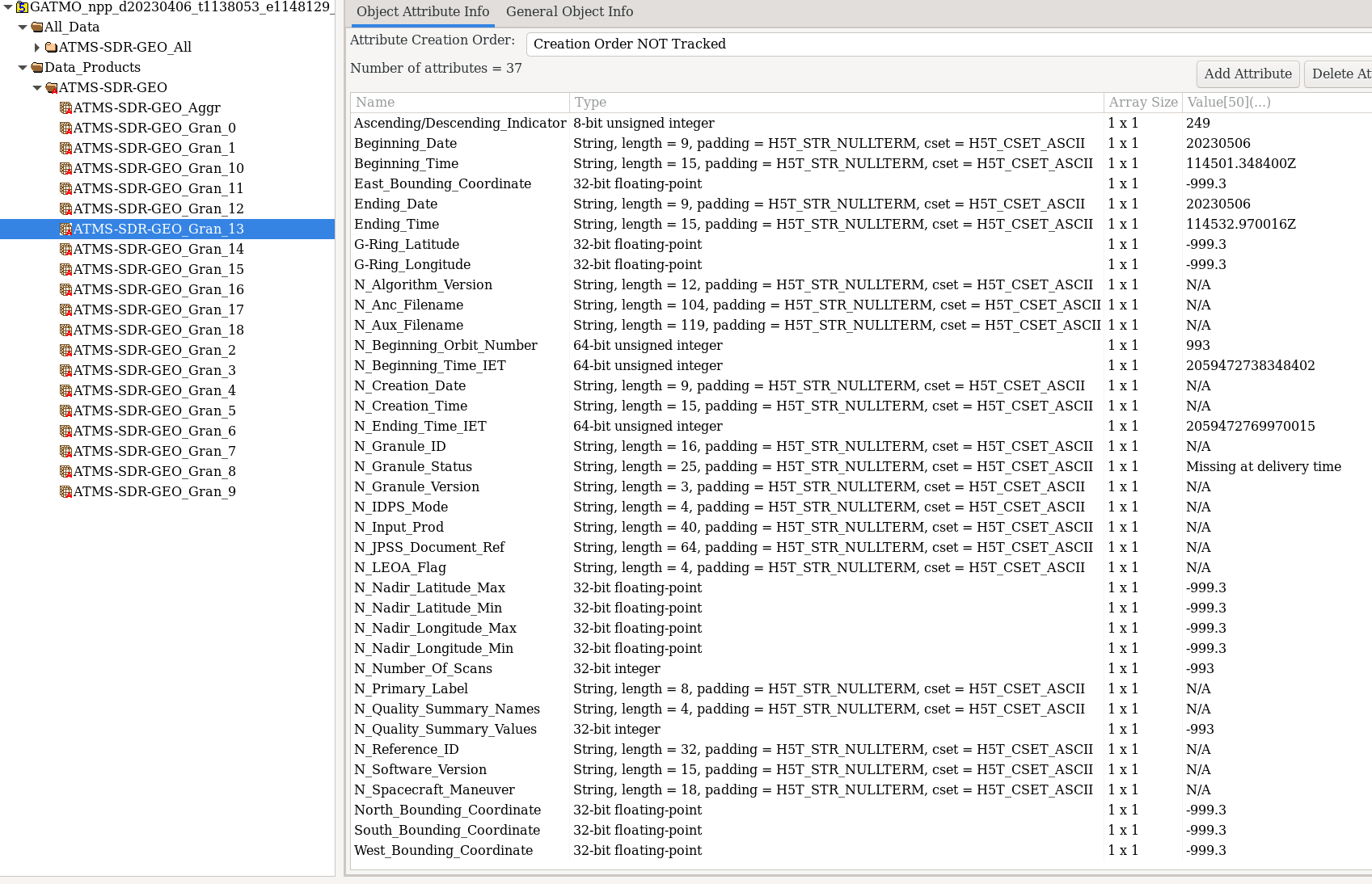This screenshot has height=884, width=1372.
Task: Click the dataset icon beside ATMS-SDR-GEO_Gran_18
Action: click(66, 330)
